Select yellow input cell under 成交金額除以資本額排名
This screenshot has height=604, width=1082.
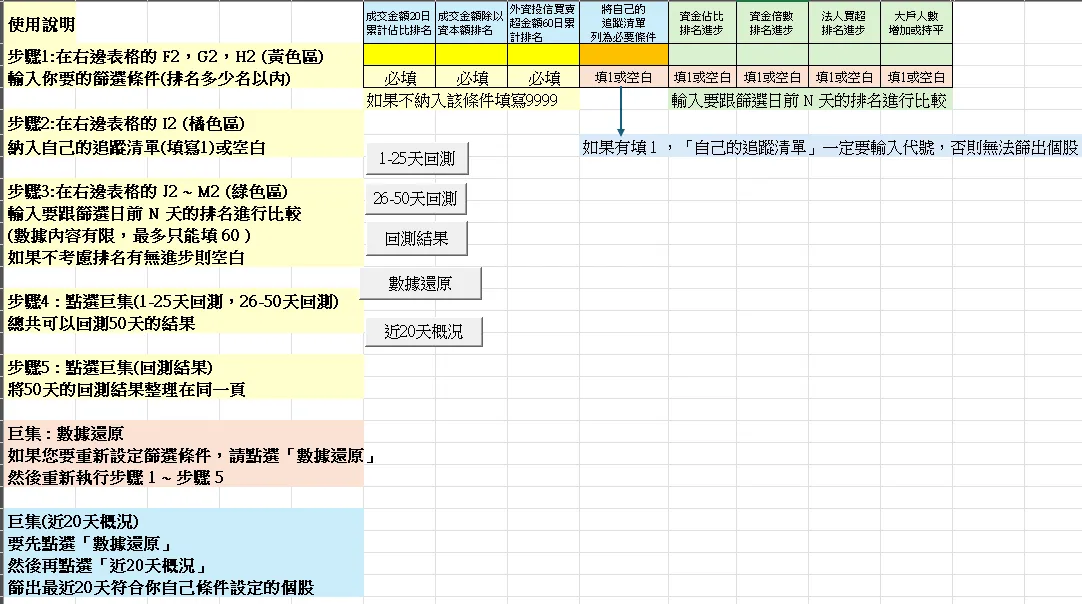click(x=471, y=54)
